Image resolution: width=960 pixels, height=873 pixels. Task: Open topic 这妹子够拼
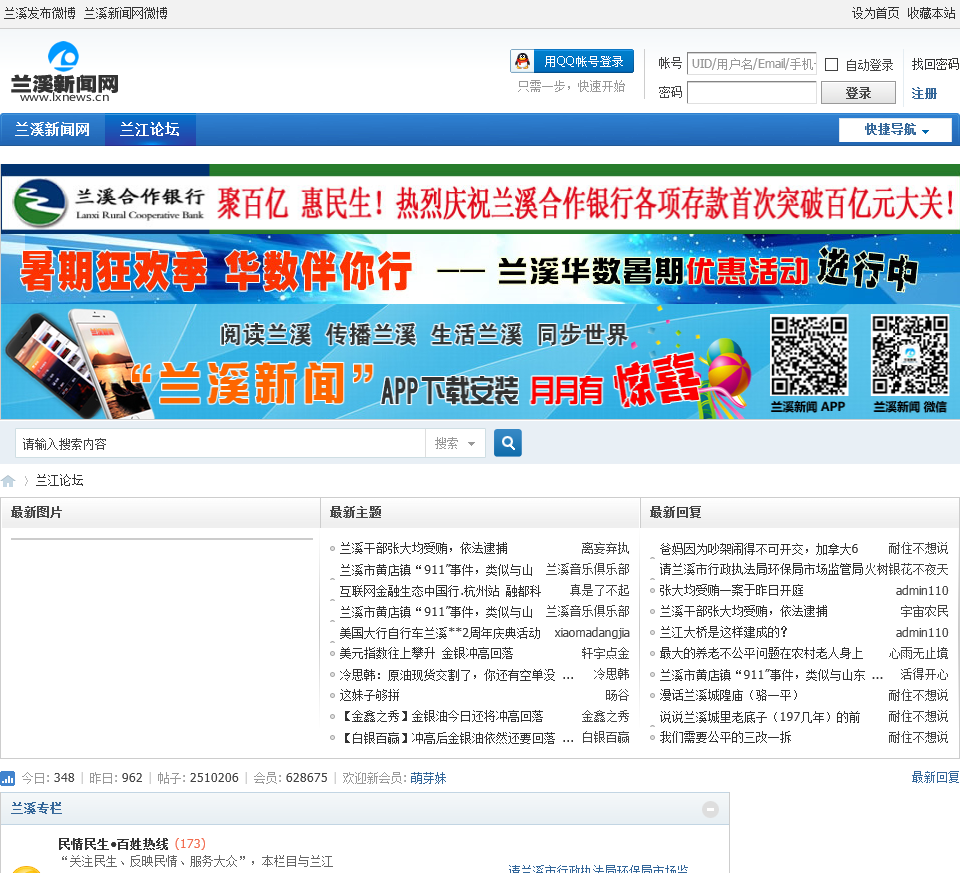pos(369,695)
